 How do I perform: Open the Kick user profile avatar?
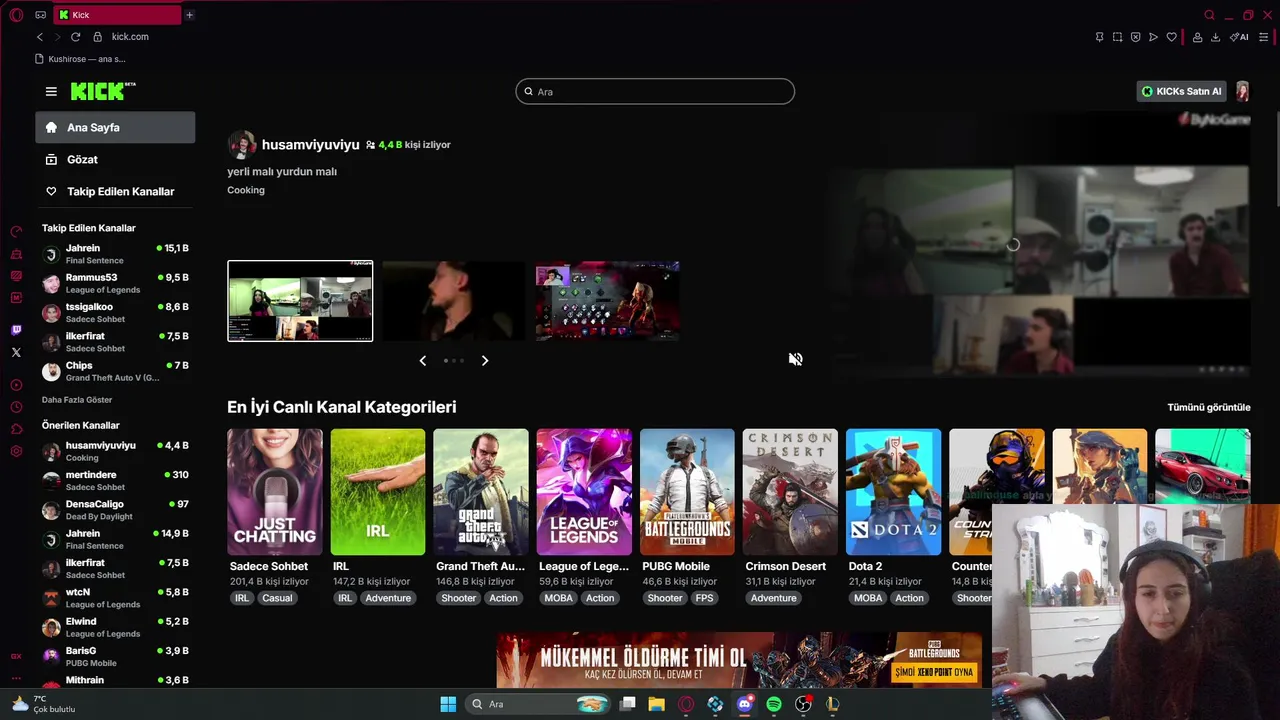pyautogui.click(x=1242, y=91)
